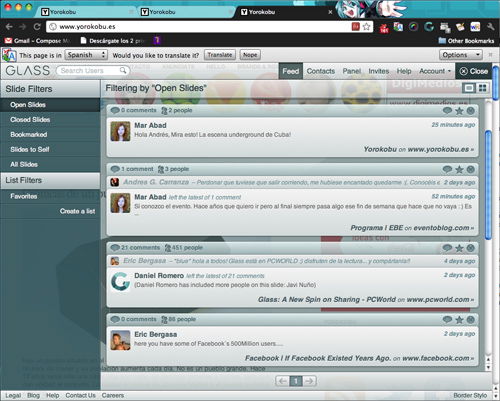Bookmark Mar Abad's Yorokobu slide with star
The image size is (500, 401).
click(x=459, y=111)
